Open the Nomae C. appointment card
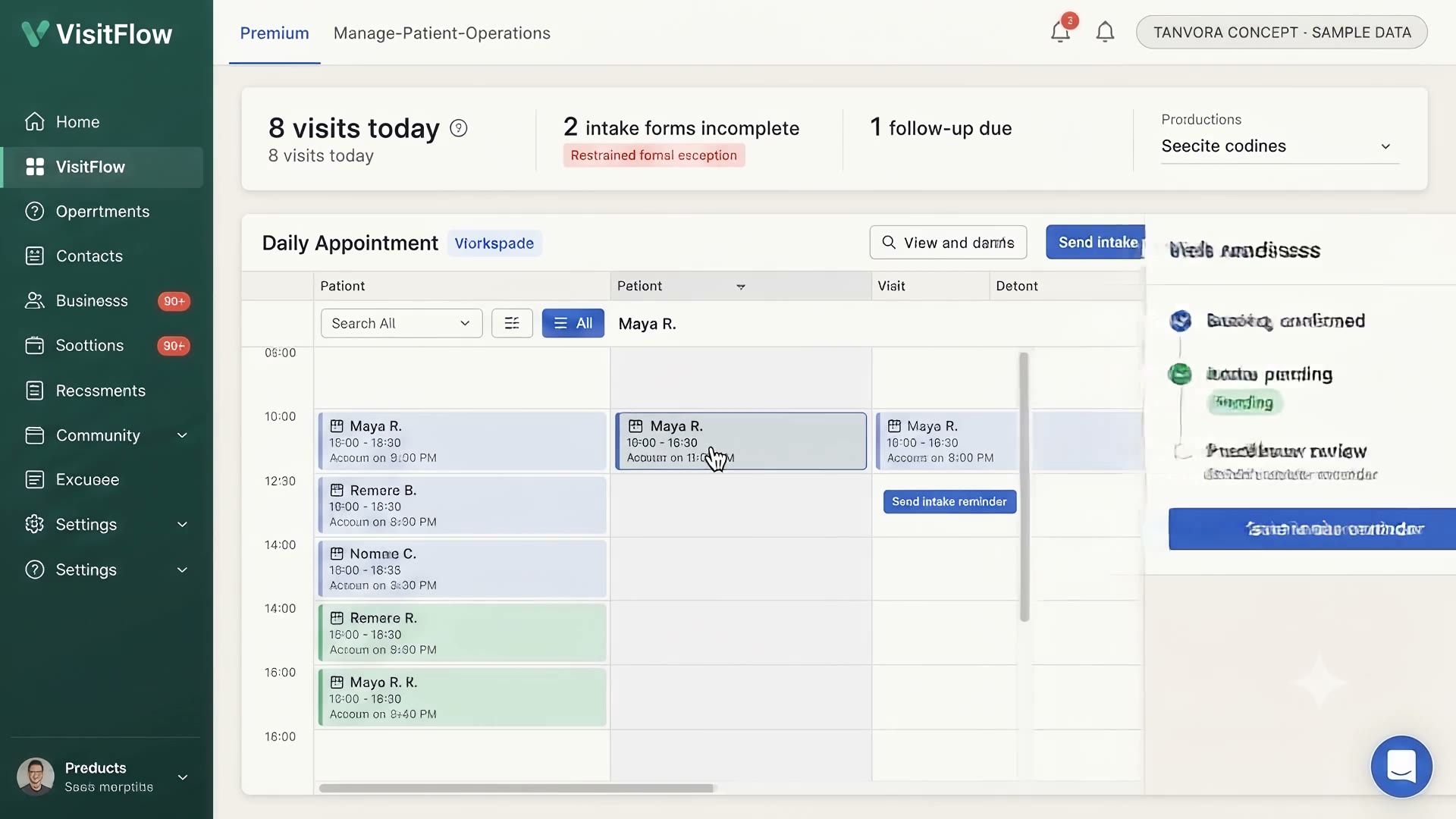The image size is (1456, 819). point(463,569)
